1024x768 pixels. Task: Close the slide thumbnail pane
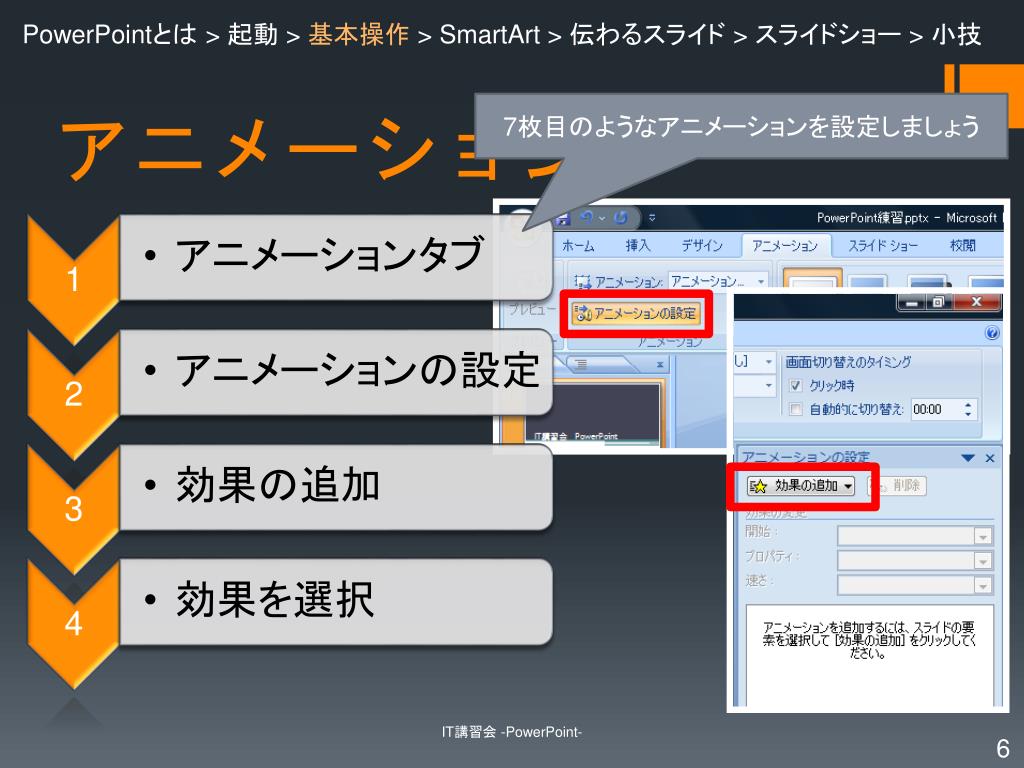pyautogui.click(x=660, y=364)
